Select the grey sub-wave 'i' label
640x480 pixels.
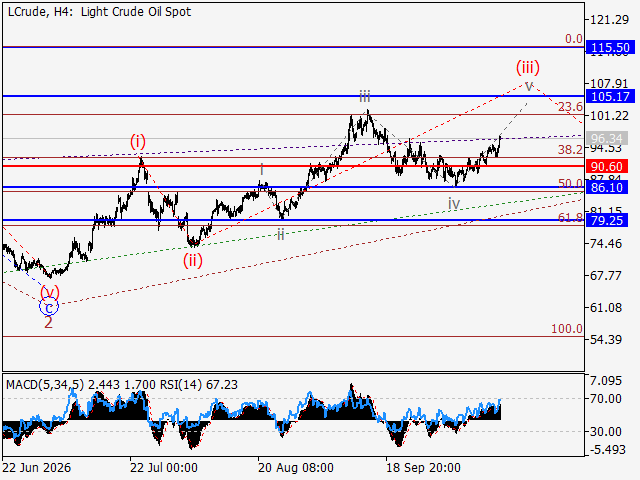pyautogui.click(x=262, y=169)
